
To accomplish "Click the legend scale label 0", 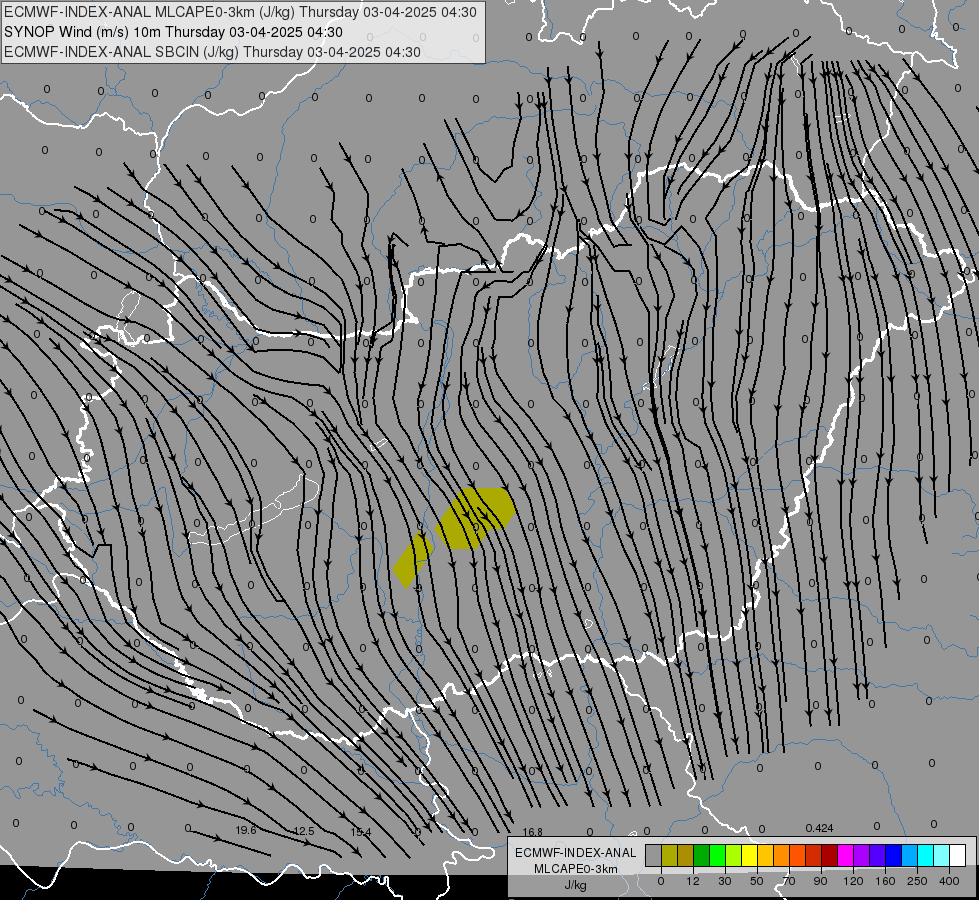I will pos(661,881).
